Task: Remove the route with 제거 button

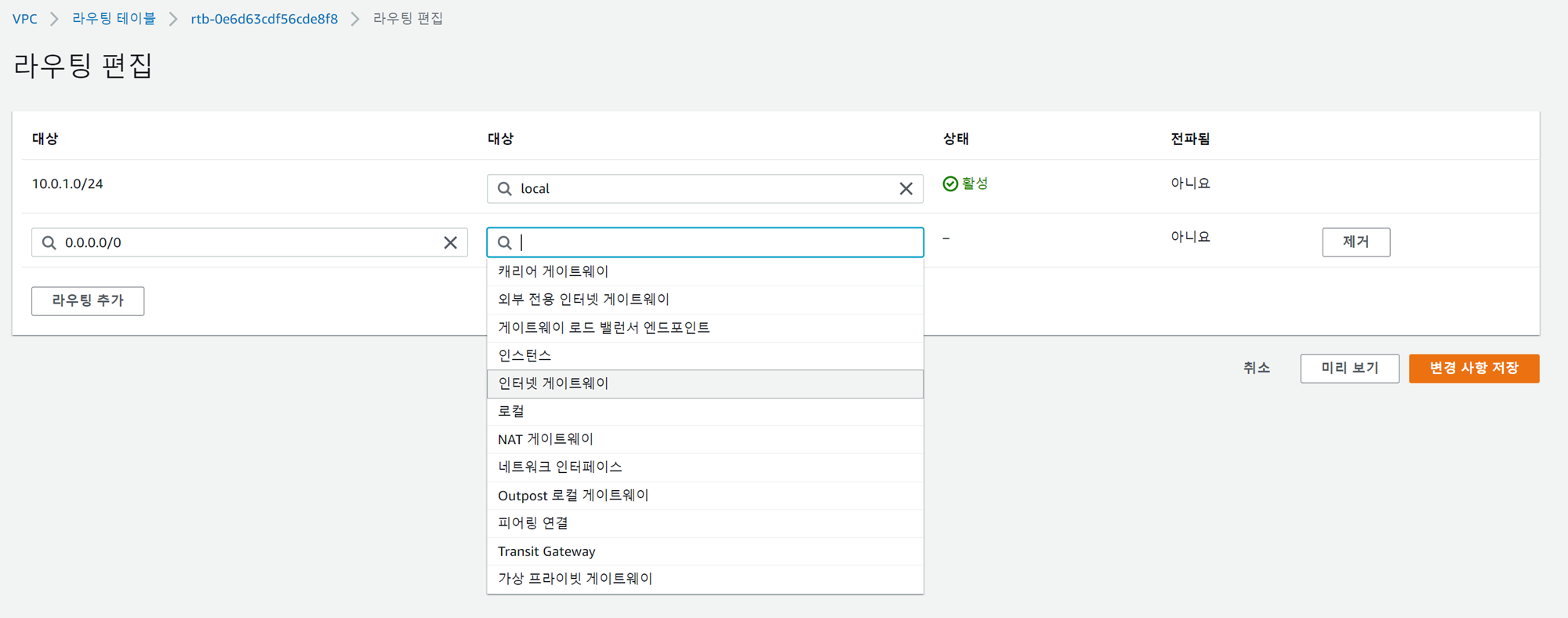Action: [1356, 242]
